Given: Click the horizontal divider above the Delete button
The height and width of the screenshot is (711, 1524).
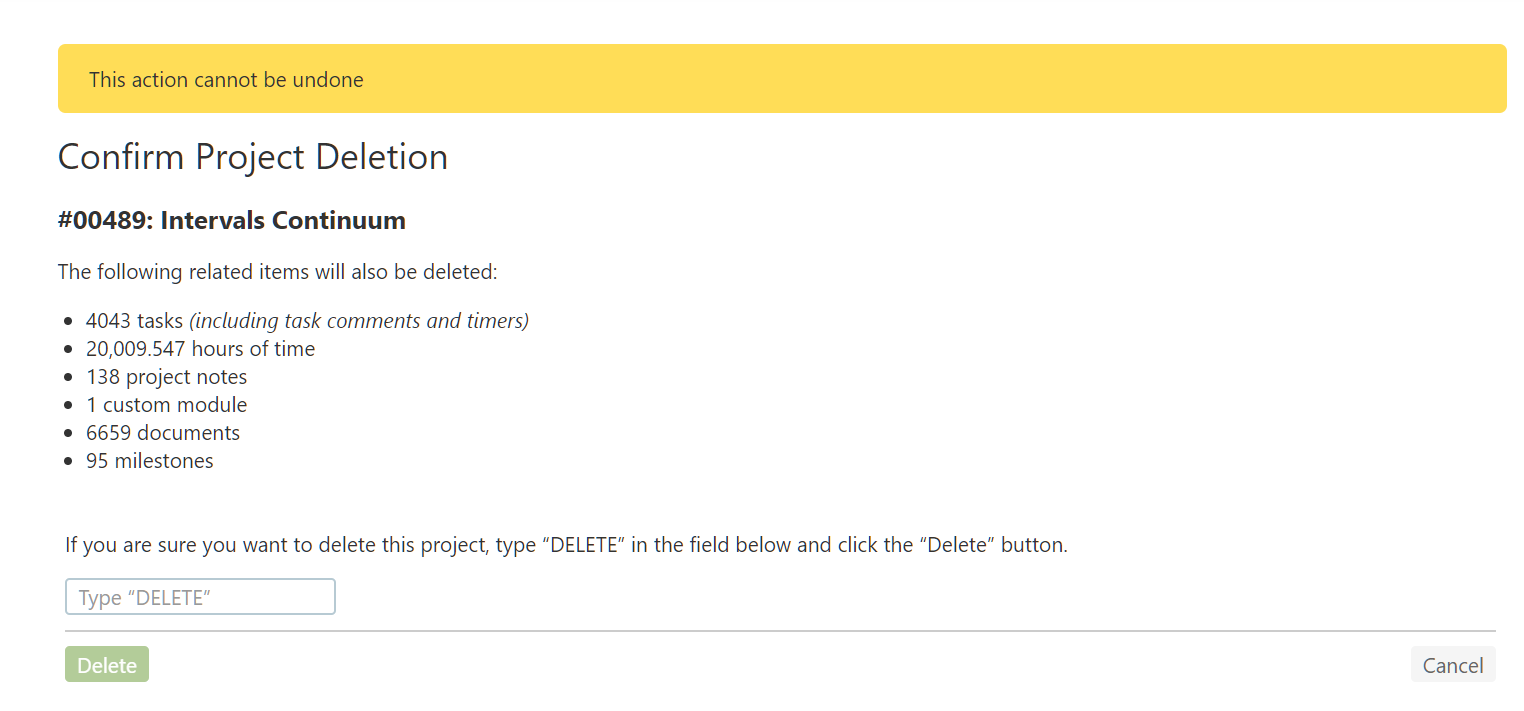Looking at the screenshot, I should [x=780, y=631].
